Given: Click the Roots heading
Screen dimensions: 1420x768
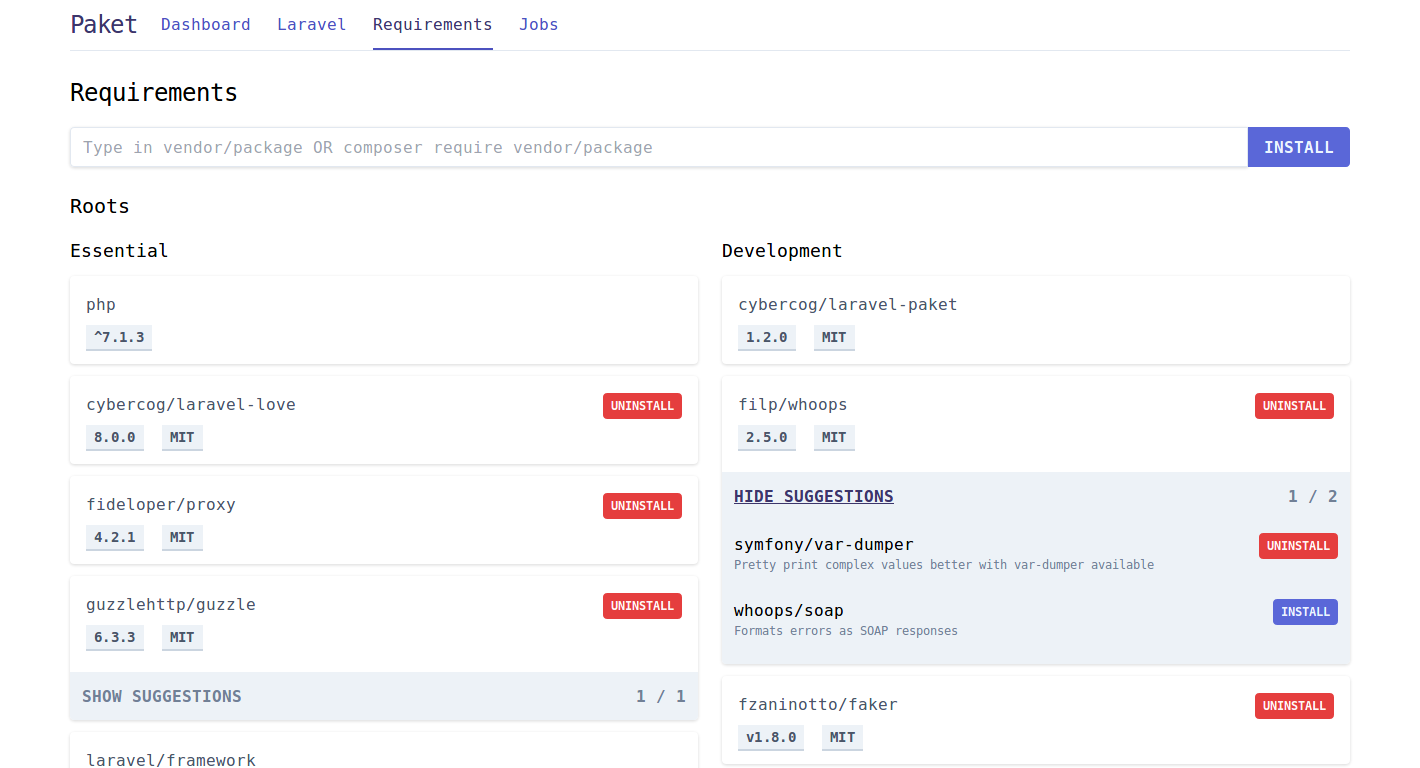Looking at the screenshot, I should 100,207.
